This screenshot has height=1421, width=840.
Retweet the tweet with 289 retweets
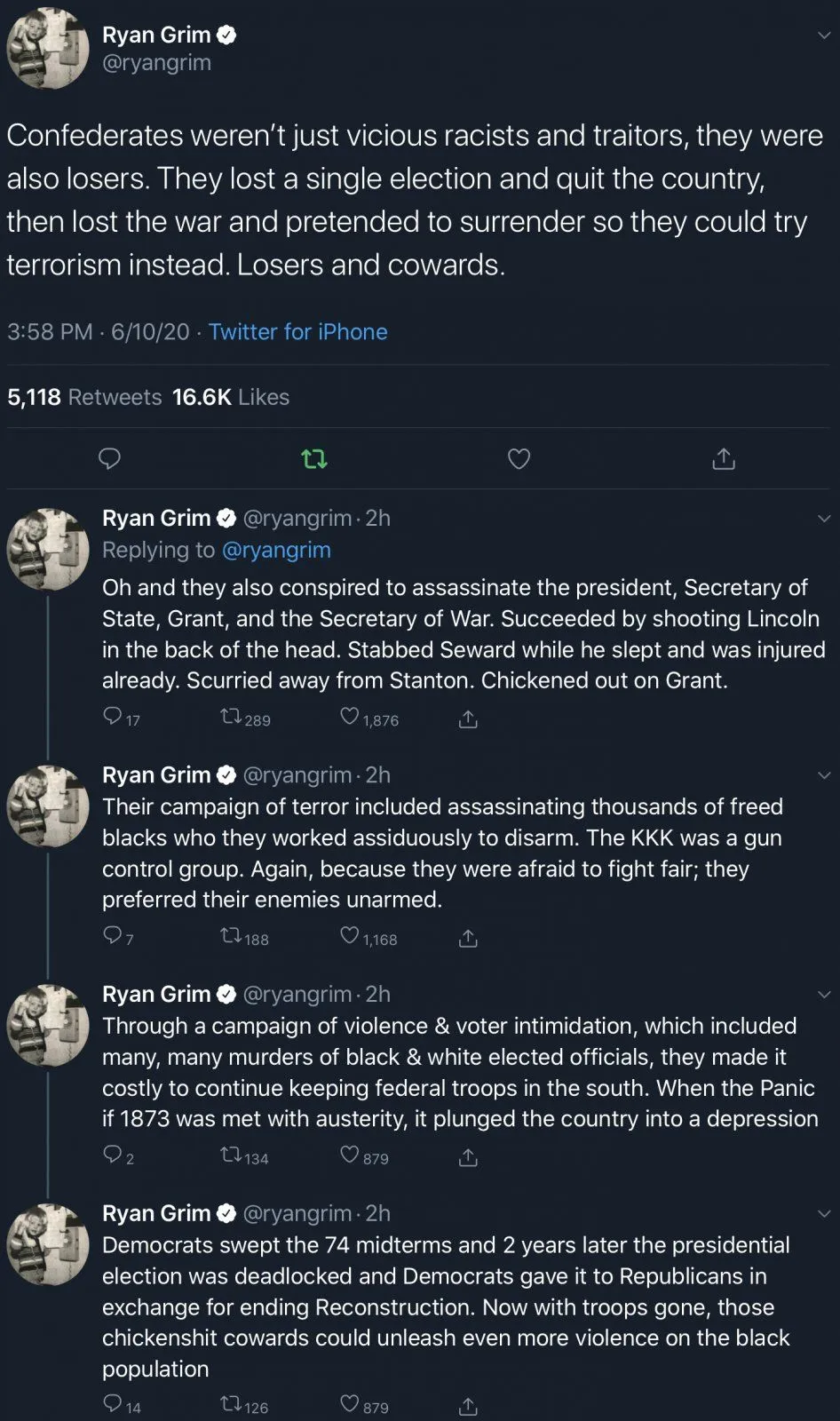[231, 716]
